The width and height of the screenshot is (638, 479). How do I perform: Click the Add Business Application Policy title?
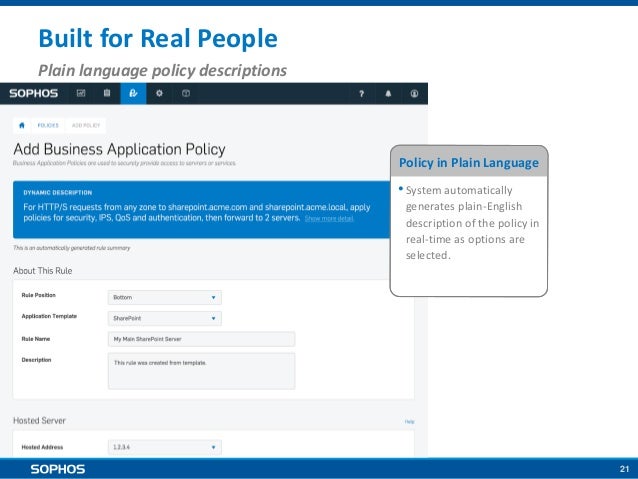click(x=120, y=149)
